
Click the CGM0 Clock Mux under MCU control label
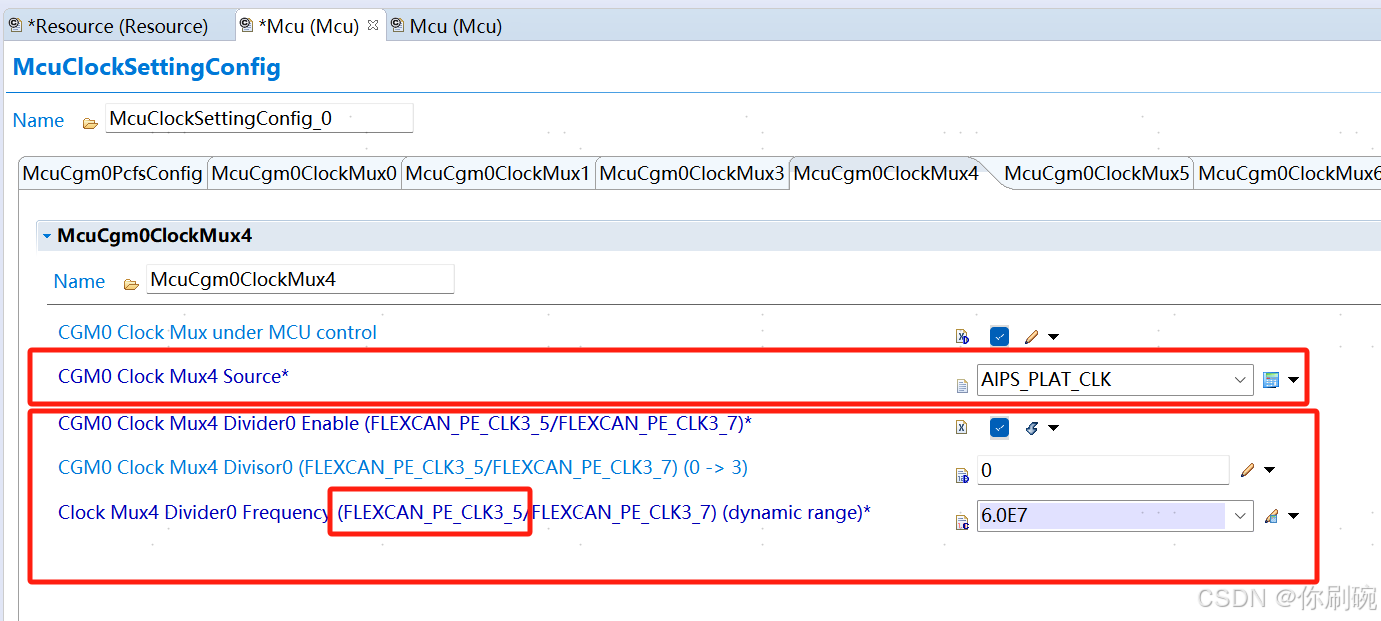click(217, 332)
